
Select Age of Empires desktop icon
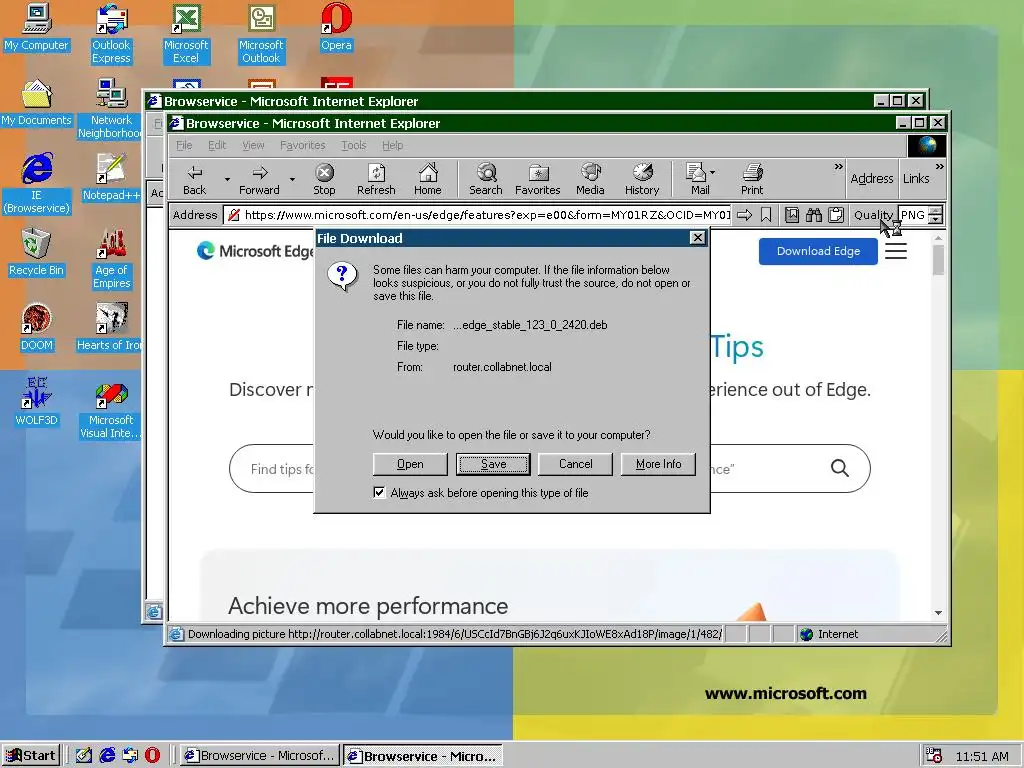pyautogui.click(x=112, y=259)
